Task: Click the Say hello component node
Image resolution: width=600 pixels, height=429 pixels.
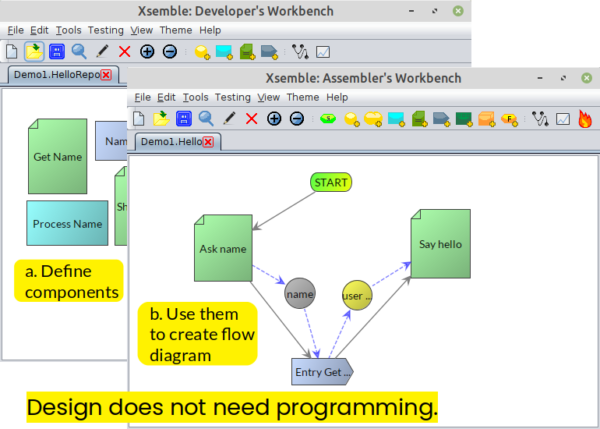Action: click(x=440, y=243)
